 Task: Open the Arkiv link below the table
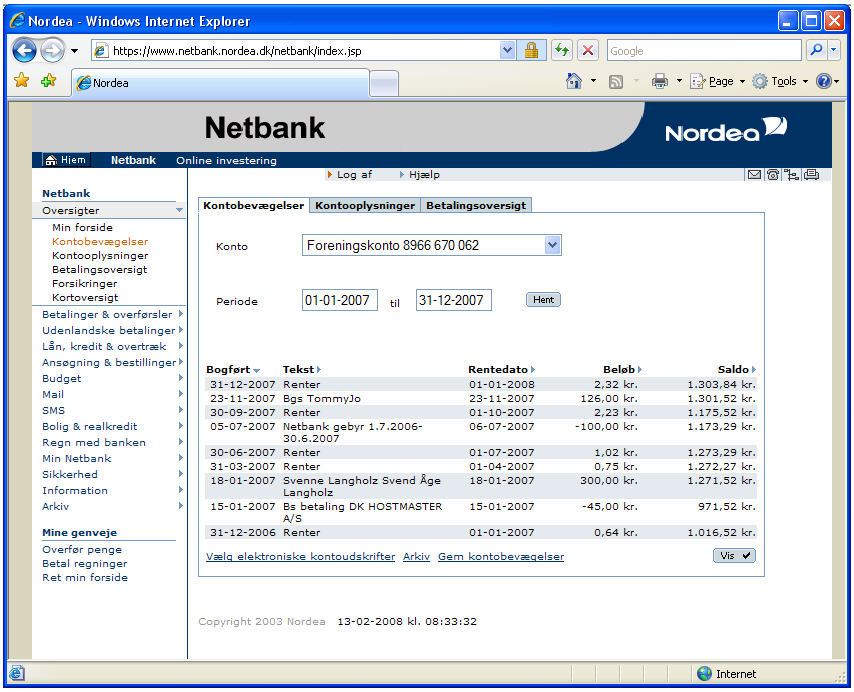click(416, 556)
